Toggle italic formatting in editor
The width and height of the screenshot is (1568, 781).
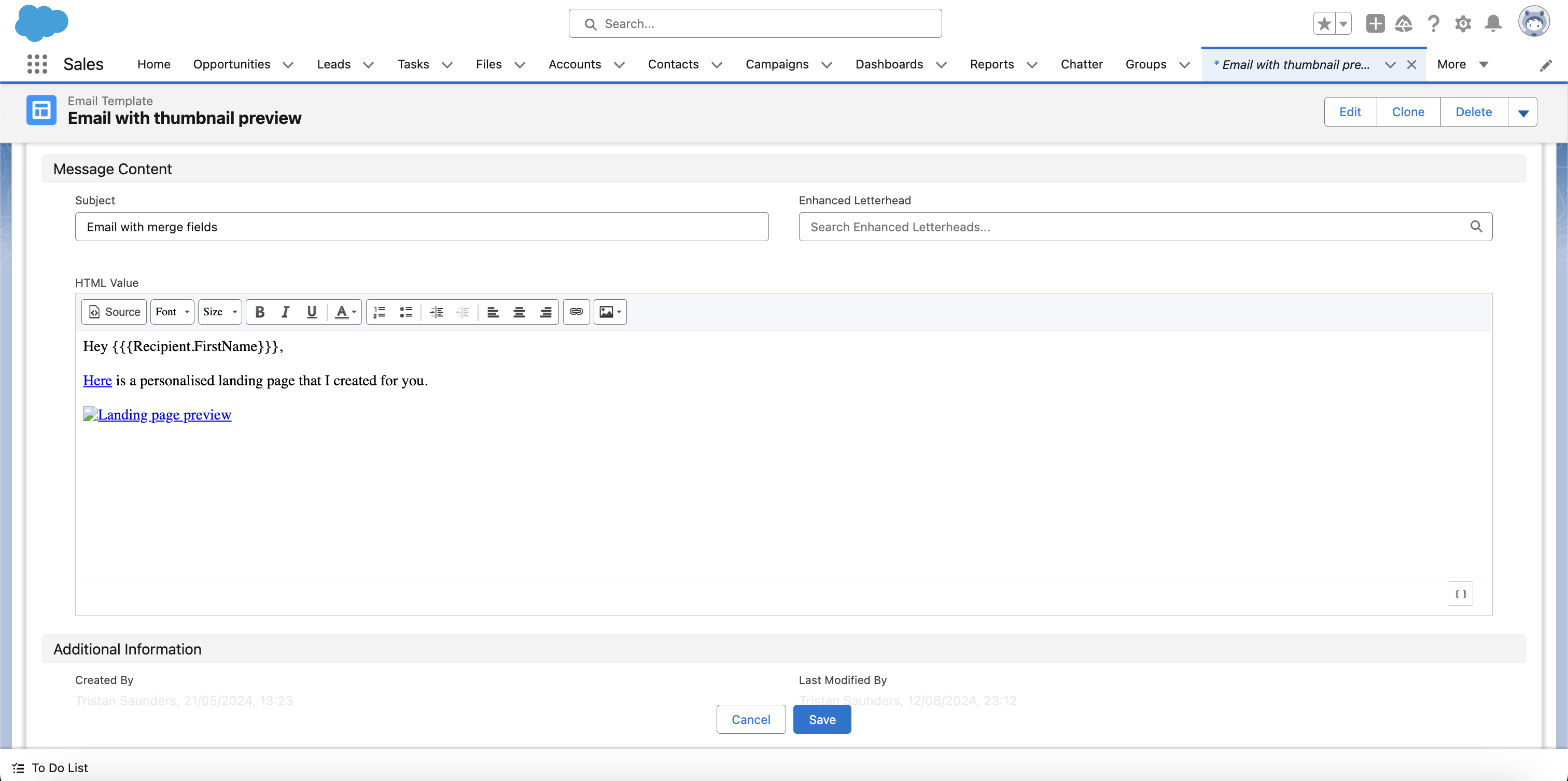(286, 312)
